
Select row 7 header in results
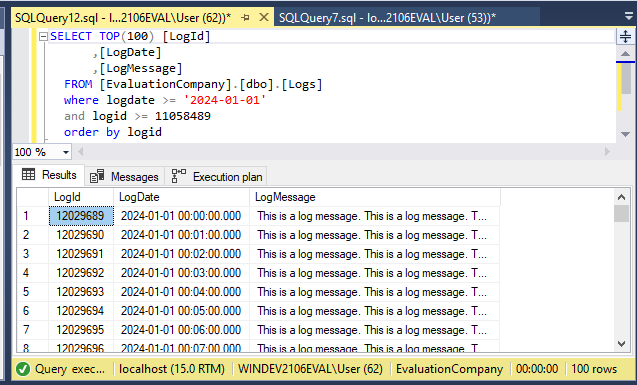(x=33, y=330)
